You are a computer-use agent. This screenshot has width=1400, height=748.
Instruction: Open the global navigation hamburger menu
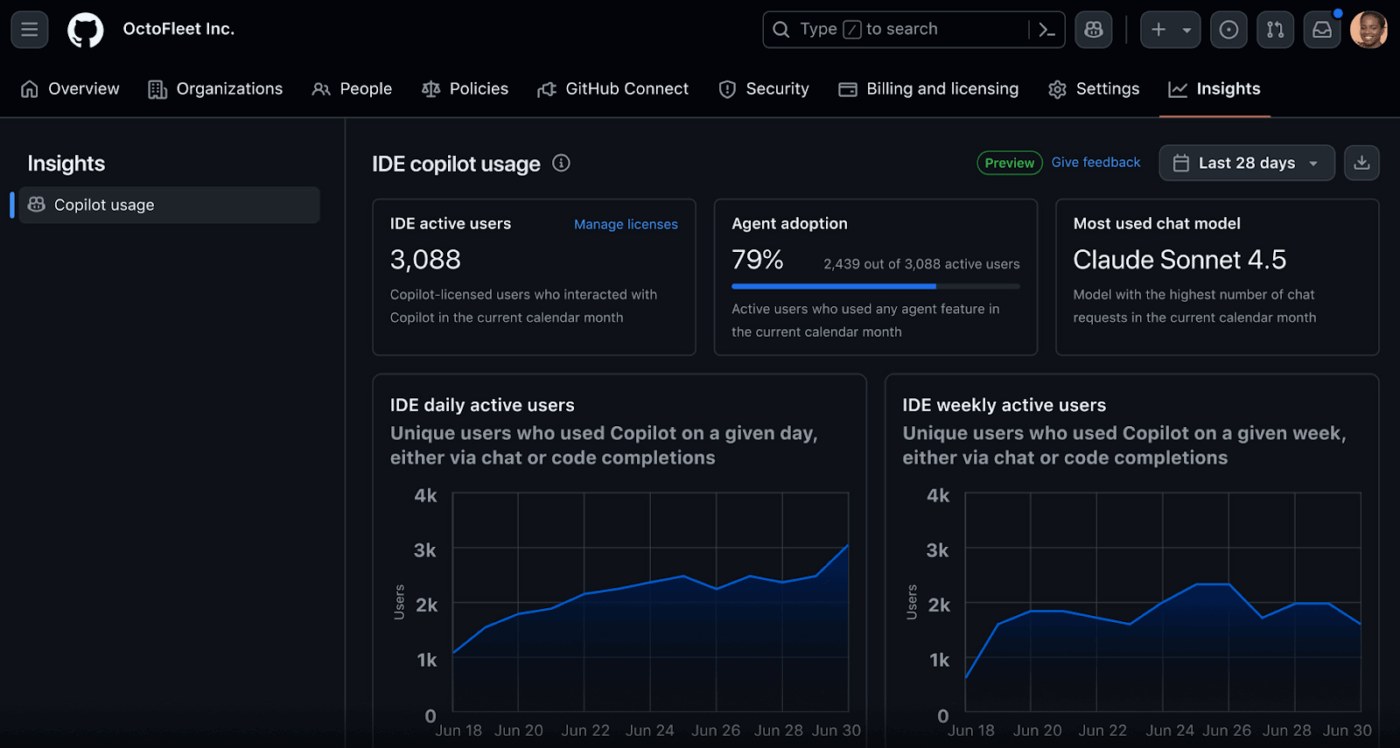point(29,29)
